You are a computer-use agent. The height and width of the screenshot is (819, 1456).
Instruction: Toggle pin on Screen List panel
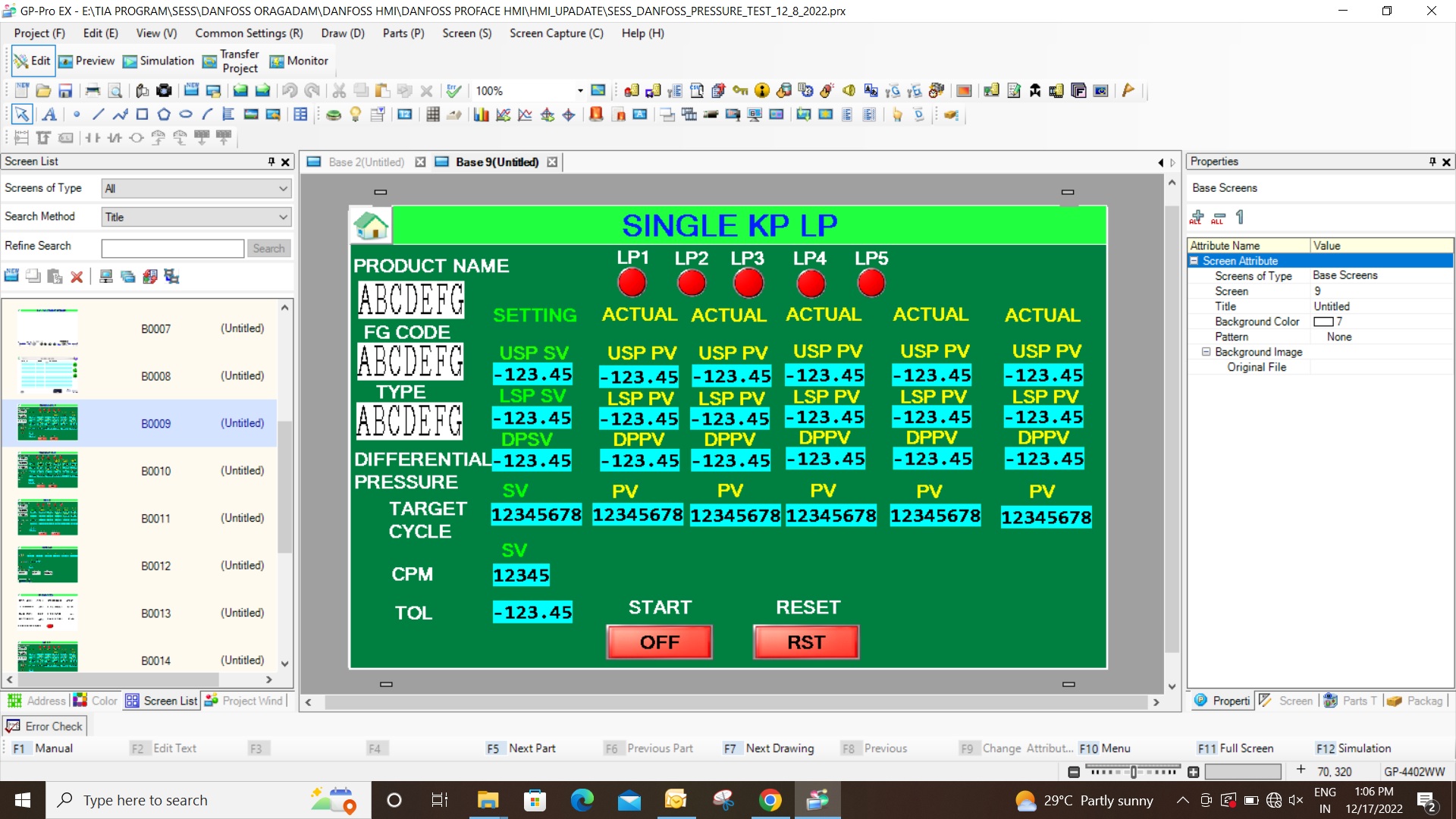click(271, 162)
